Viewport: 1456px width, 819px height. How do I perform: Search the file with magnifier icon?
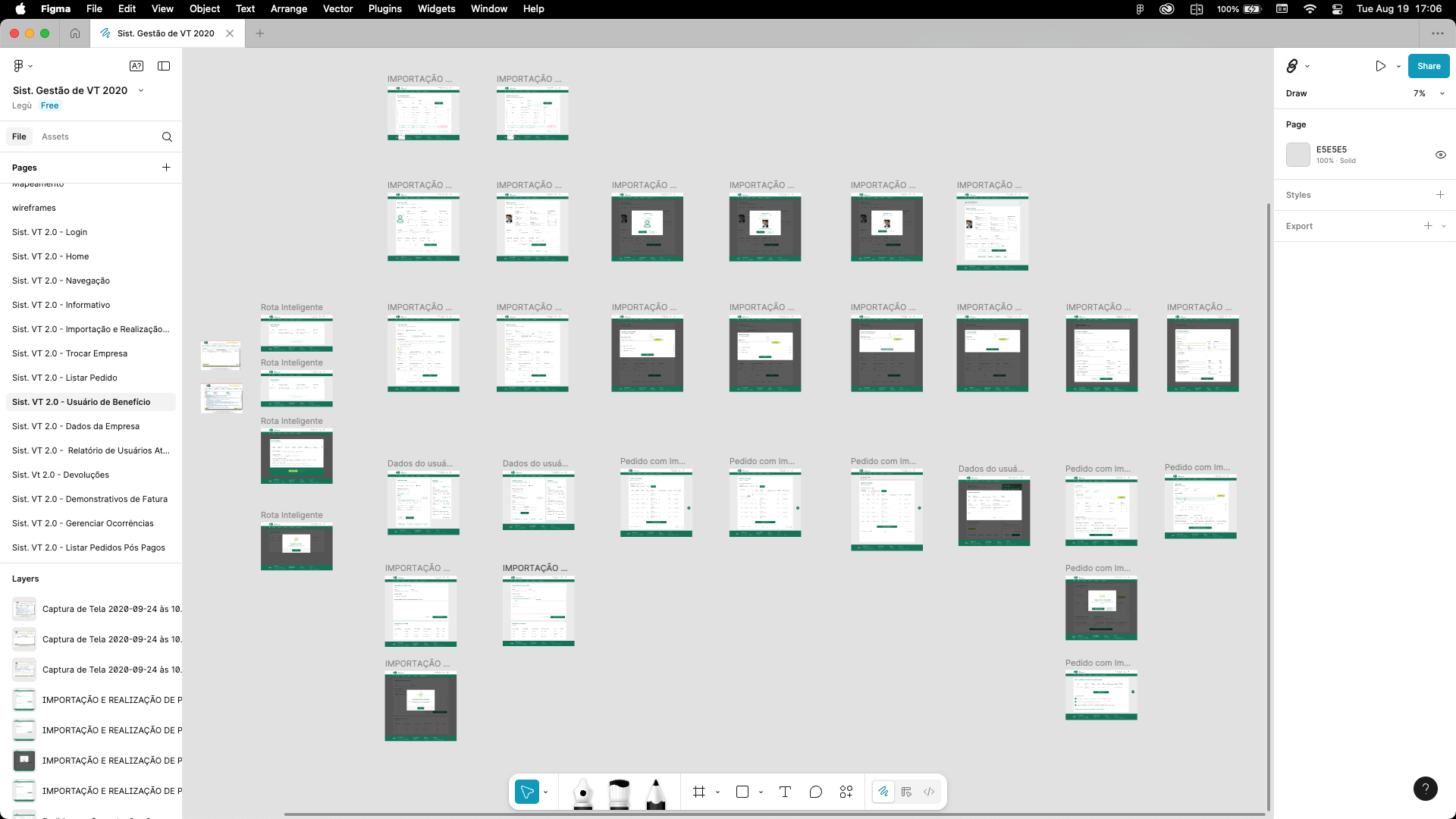point(167,136)
